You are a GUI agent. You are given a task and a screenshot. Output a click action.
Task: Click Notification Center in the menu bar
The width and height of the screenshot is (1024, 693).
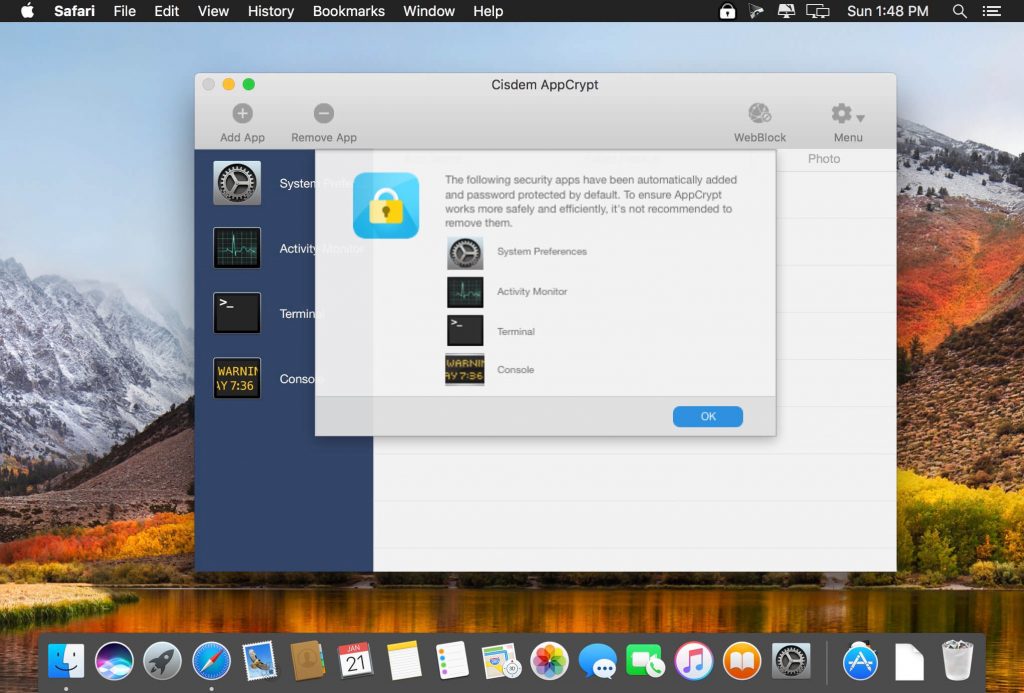click(x=992, y=11)
